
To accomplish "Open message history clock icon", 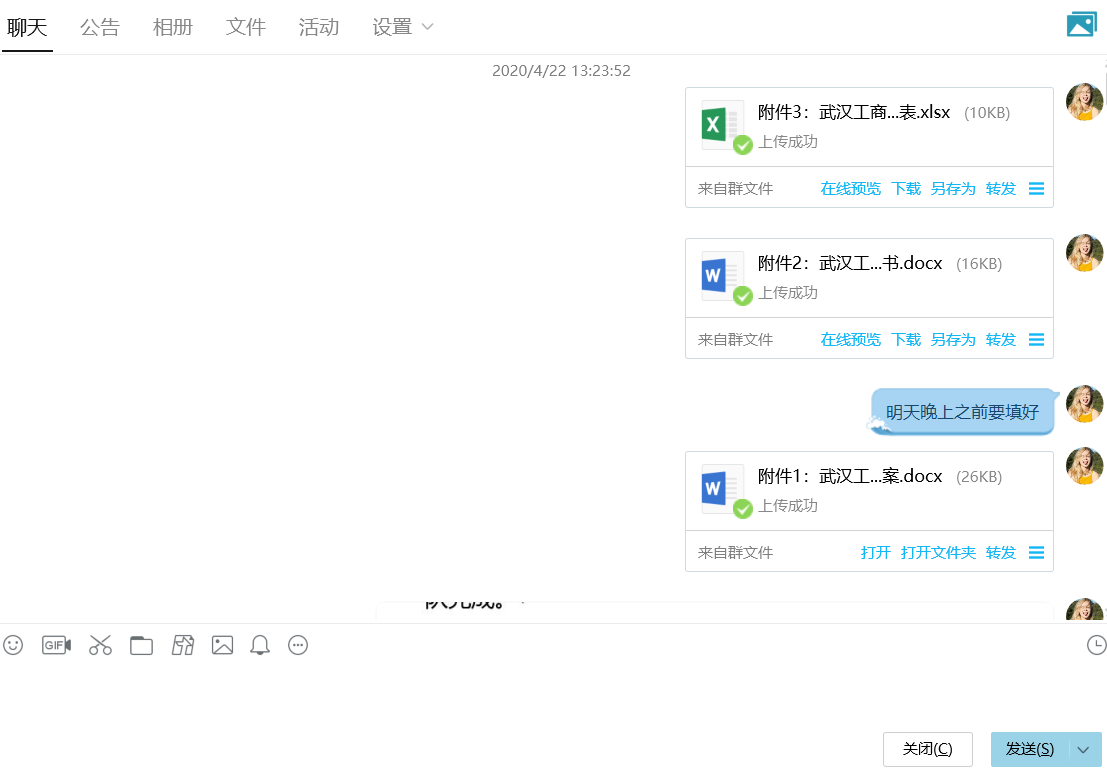I will [1096, 645].
